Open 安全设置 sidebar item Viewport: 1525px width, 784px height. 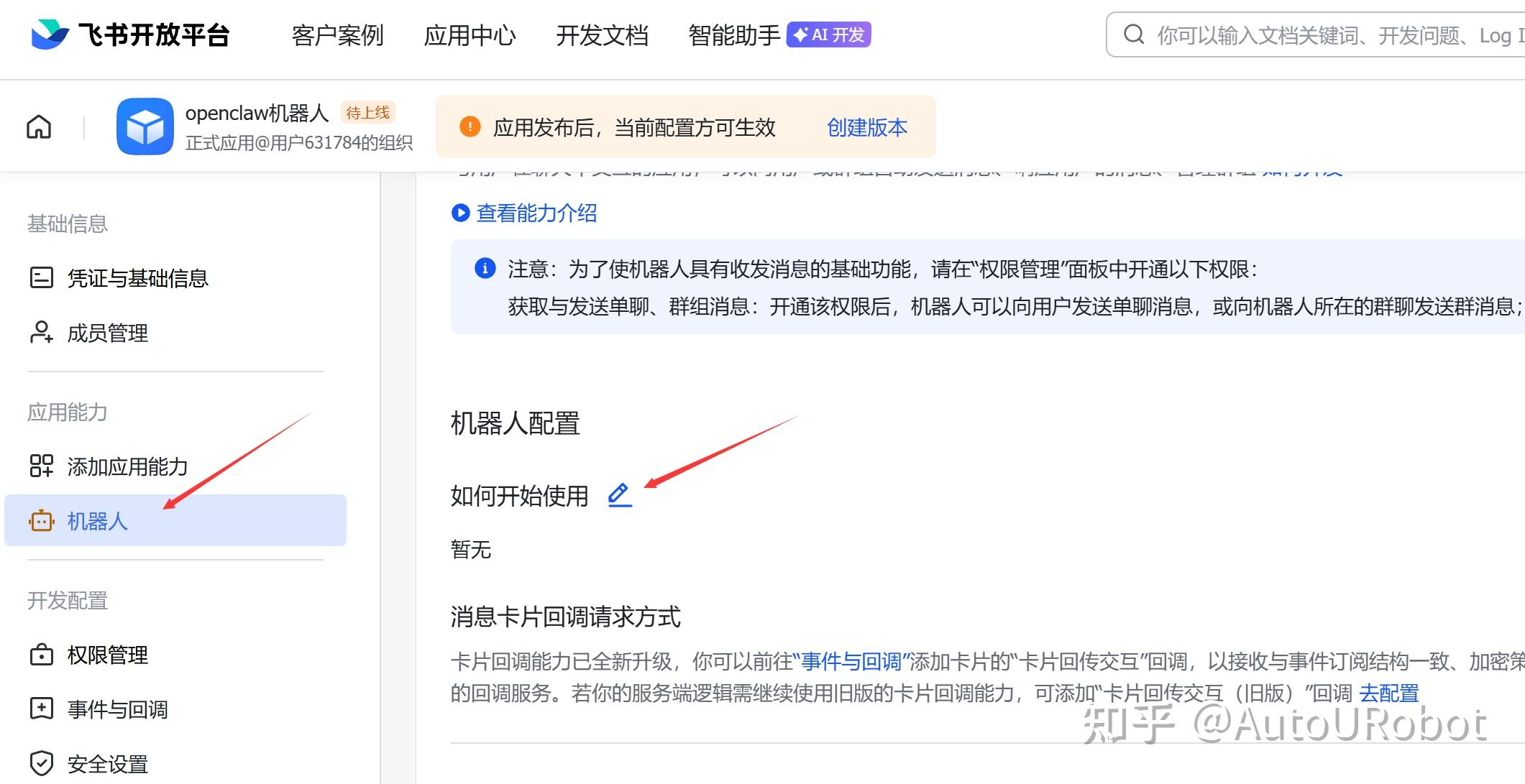tap(107, 763)
